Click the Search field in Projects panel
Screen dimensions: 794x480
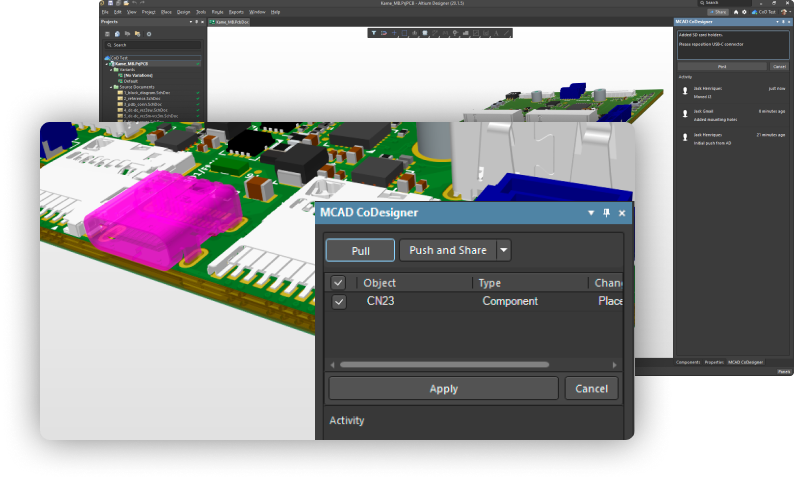click(153, 45)
